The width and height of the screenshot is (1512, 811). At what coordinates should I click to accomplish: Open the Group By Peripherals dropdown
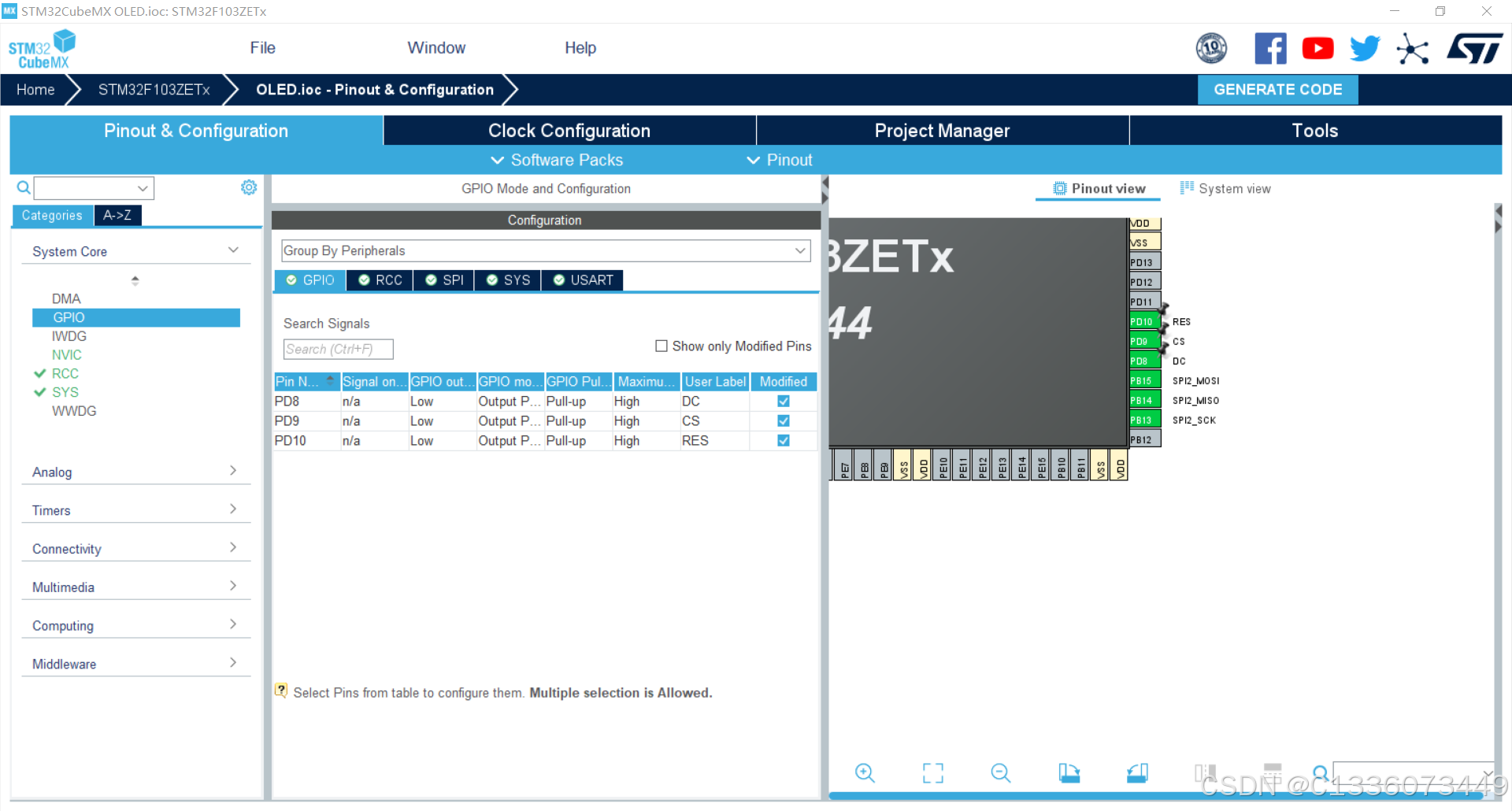[x=546, y=250]
